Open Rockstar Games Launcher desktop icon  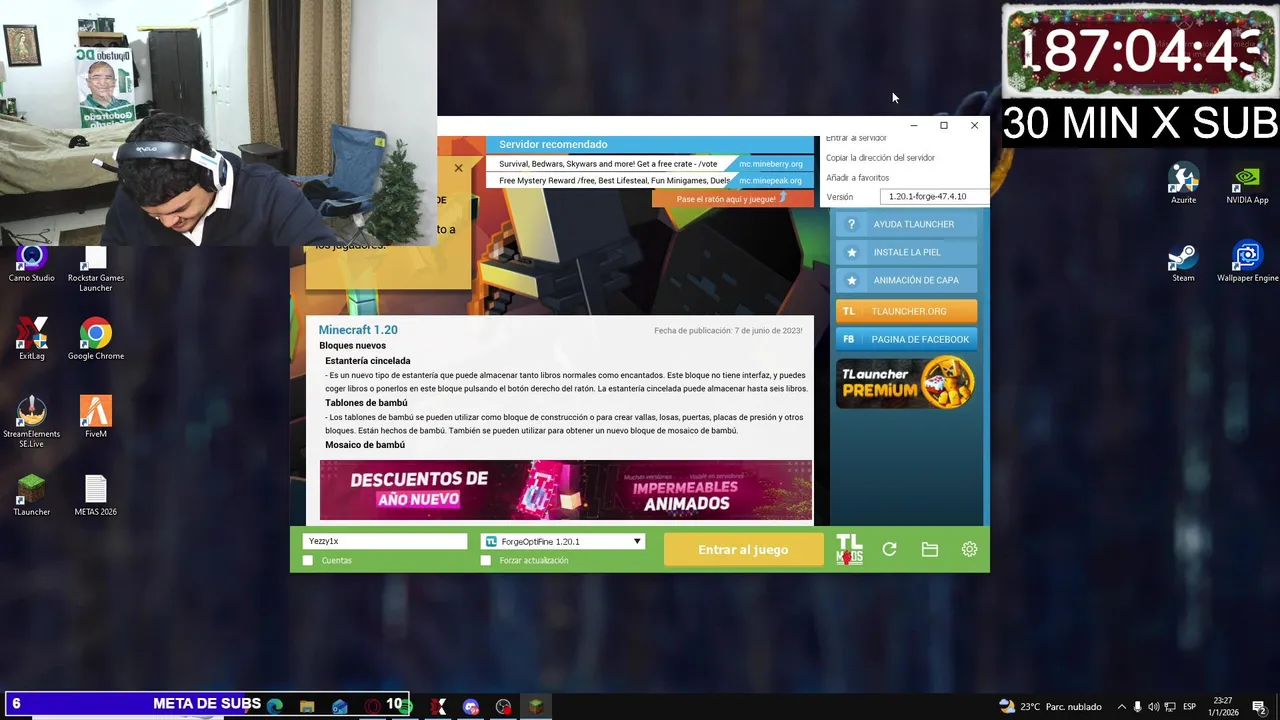coord(96,270)
